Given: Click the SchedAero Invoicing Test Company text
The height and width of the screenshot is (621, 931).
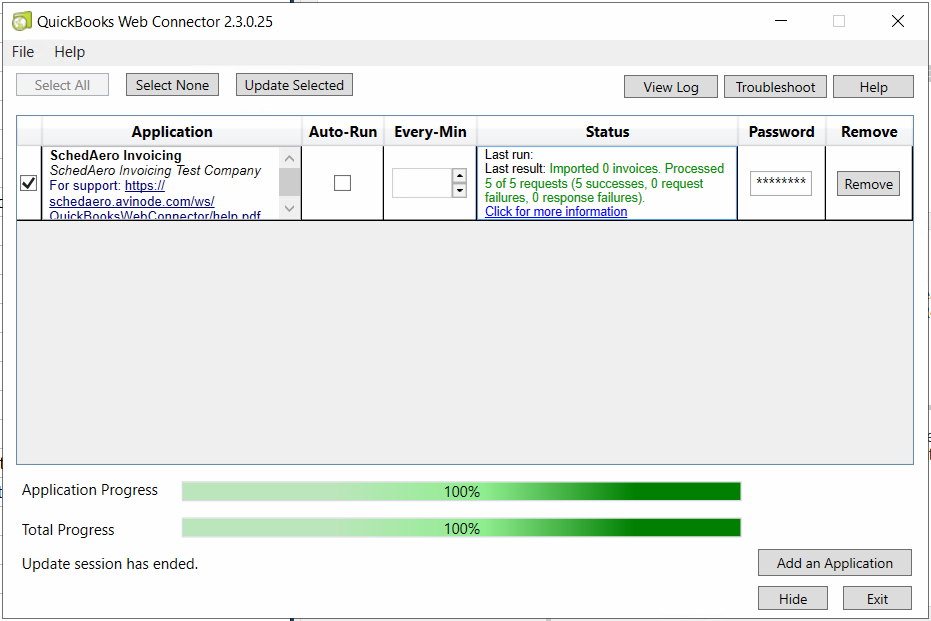Looking at the screenshot, I should tap(156, 170).
